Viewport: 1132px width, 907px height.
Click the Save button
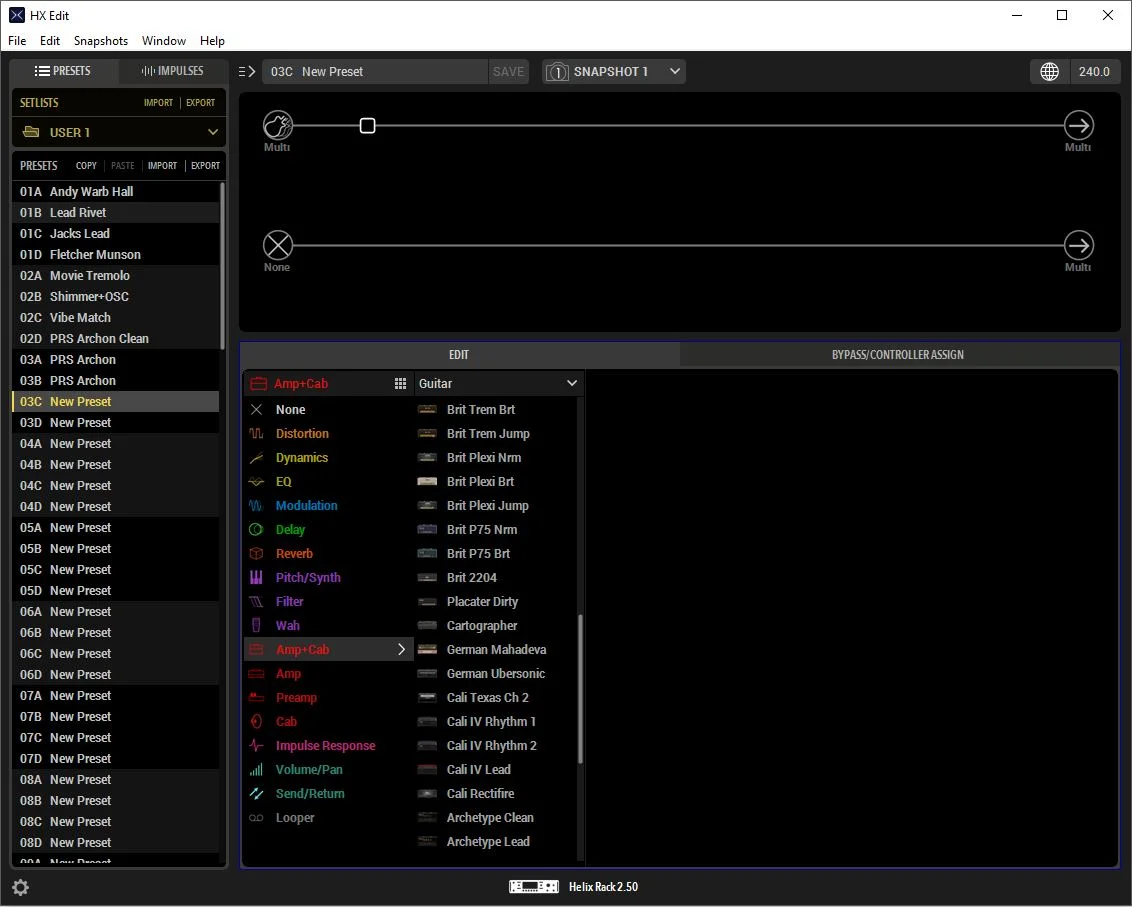tap(508, 71)
